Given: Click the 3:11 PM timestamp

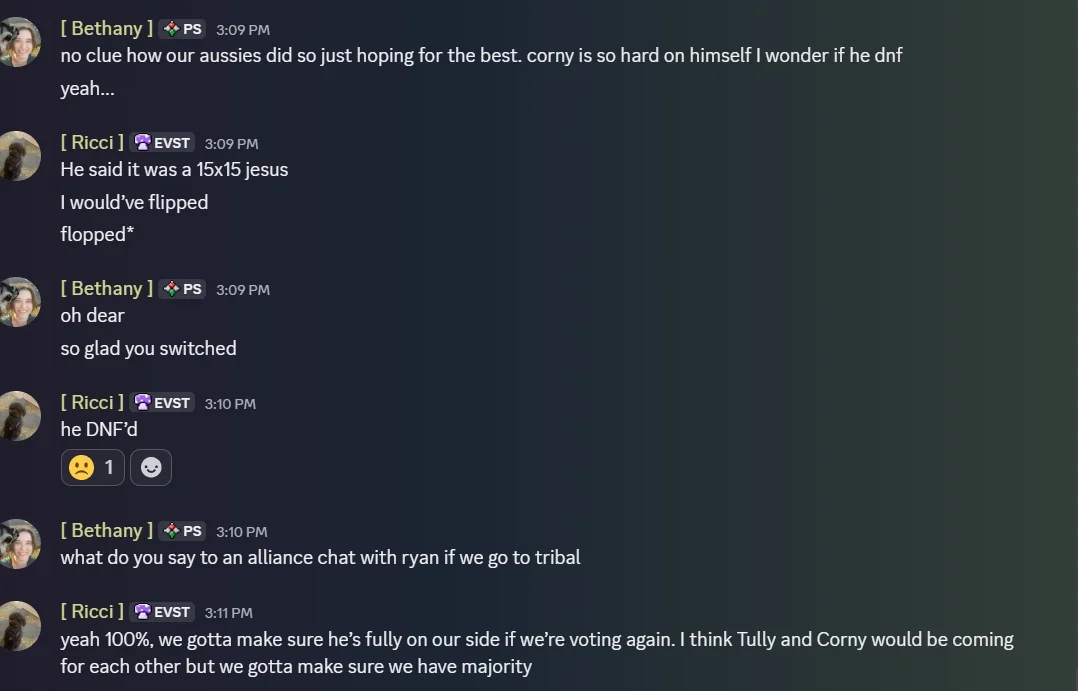Looking at the screenshot, I should [x=228, y=613].
